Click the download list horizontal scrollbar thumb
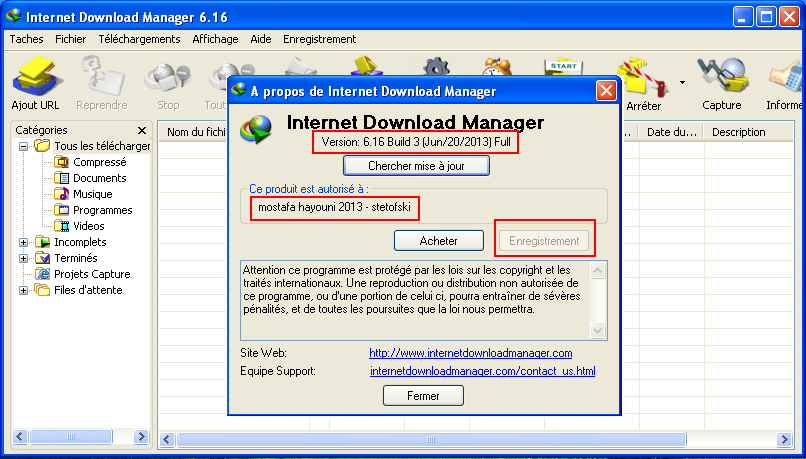This screenshot has width=806, height=459. click(x=431, y=439)
